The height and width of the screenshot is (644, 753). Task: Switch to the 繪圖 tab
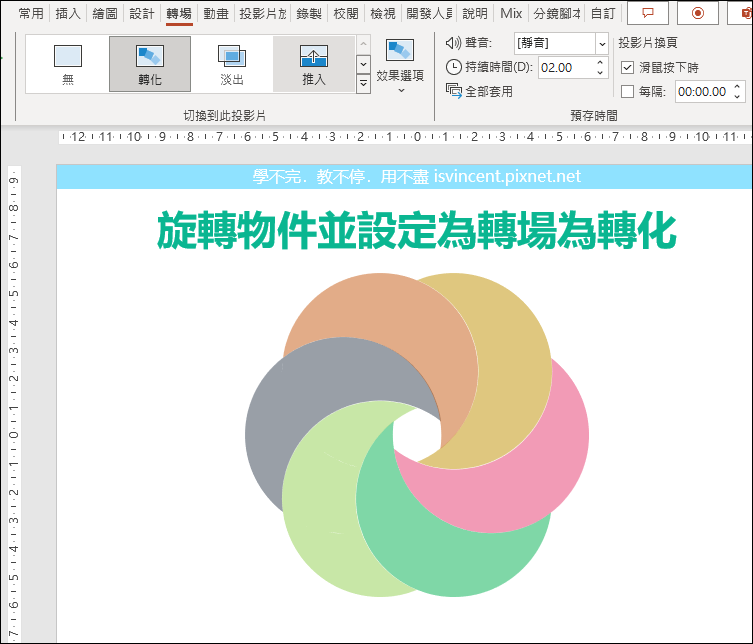tap(105, 13)
